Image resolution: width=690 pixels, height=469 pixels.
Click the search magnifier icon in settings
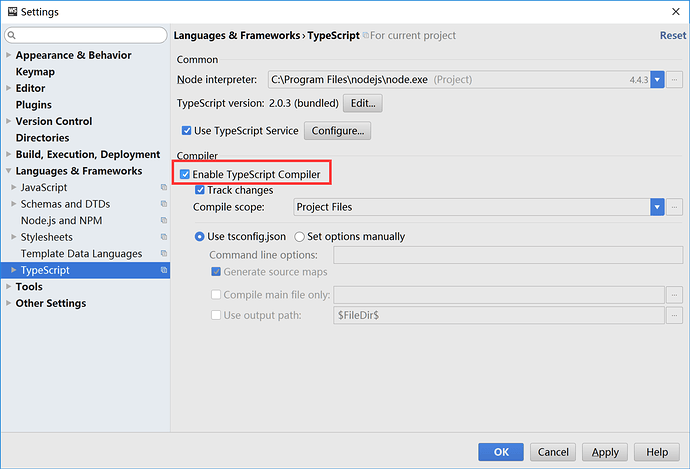[14, 36]
